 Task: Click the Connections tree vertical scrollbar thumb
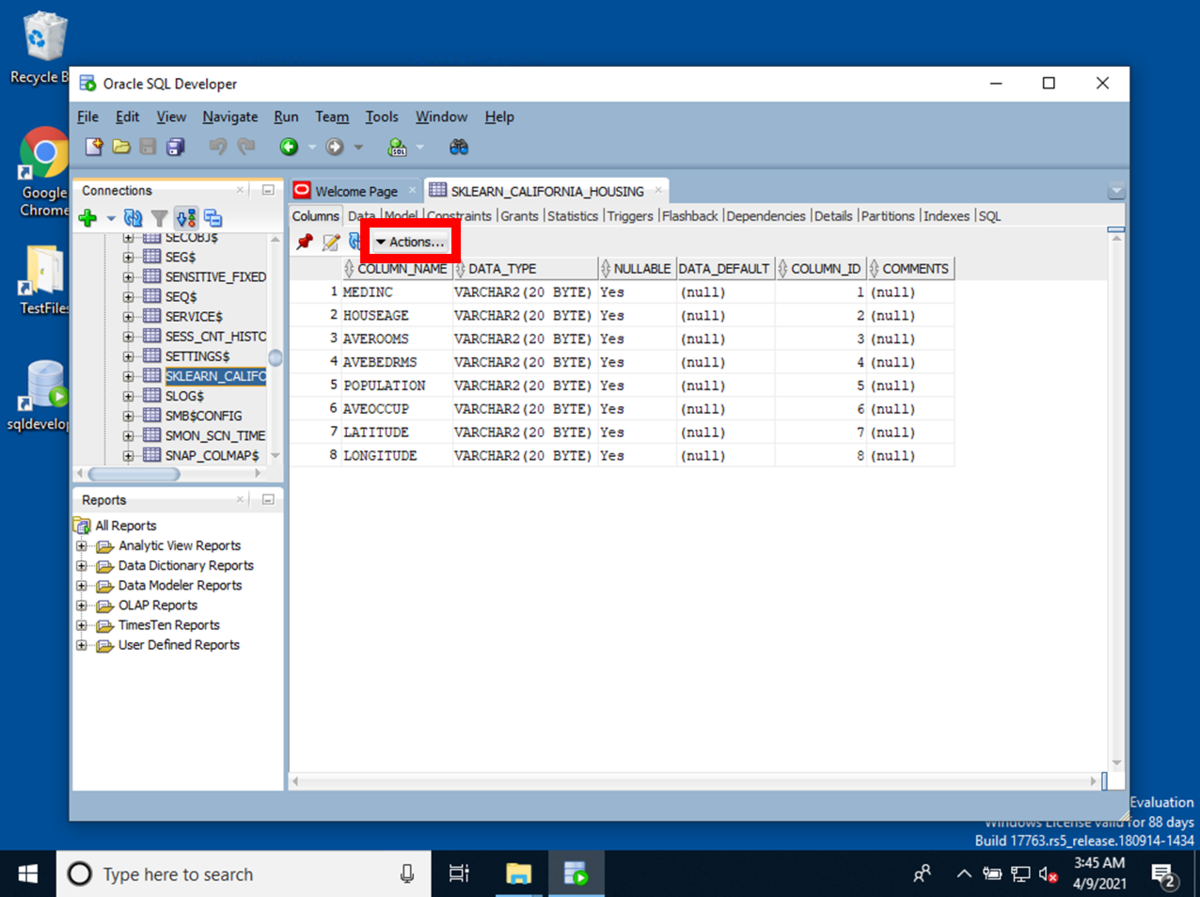pos(275,358)
